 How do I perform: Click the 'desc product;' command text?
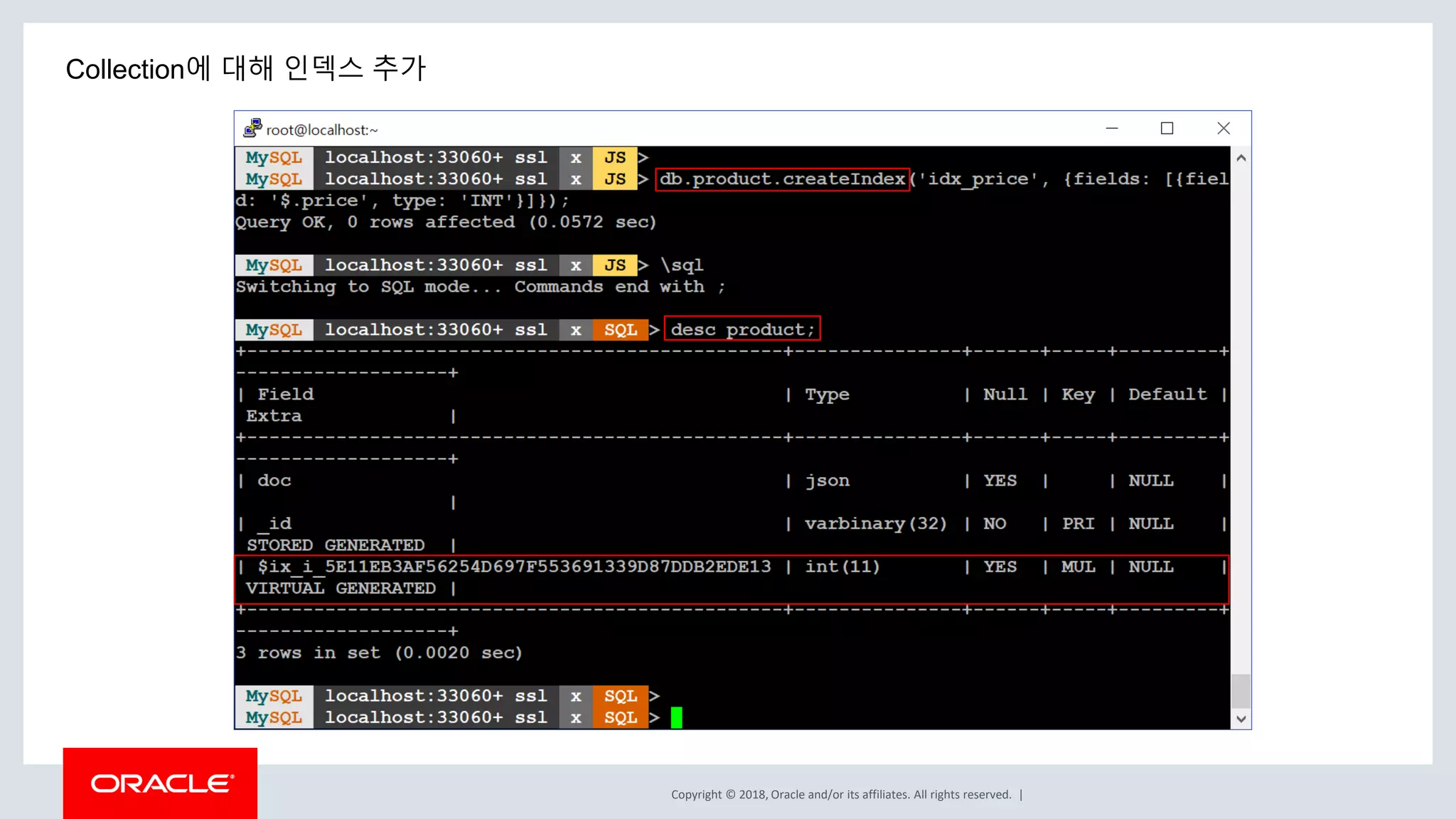[742, 329]
